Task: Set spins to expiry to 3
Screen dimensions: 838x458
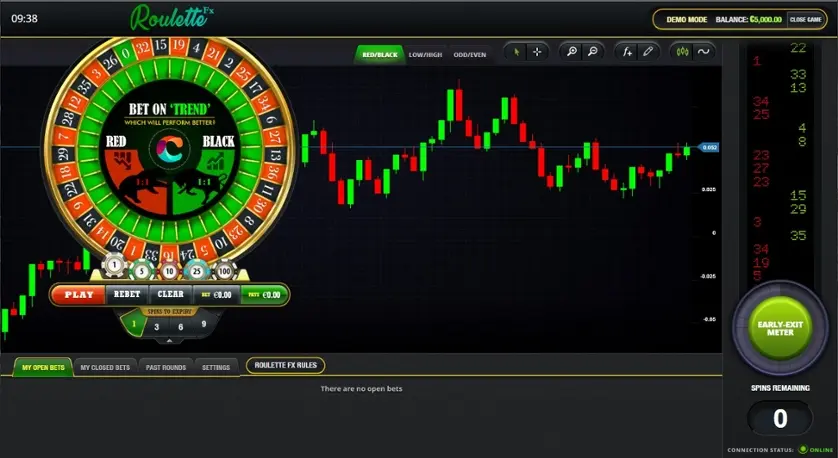Action: (x=157, y=327)
